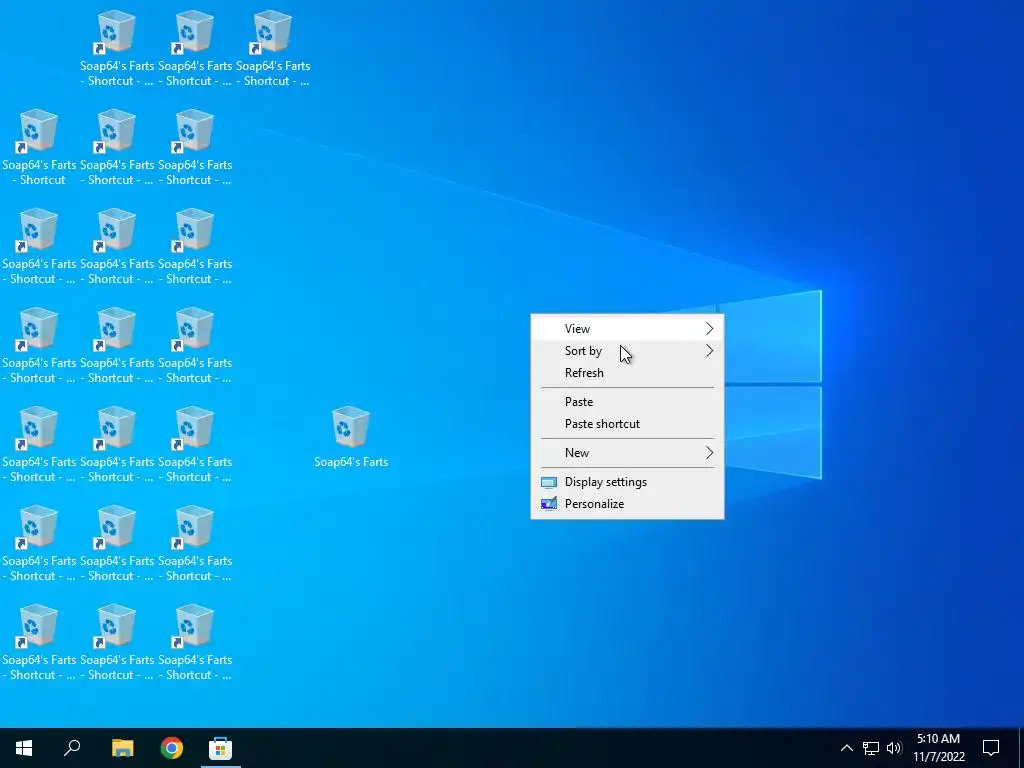Open taskbar Search magnifier
The image size is (1024, 768).
[72, 748]
